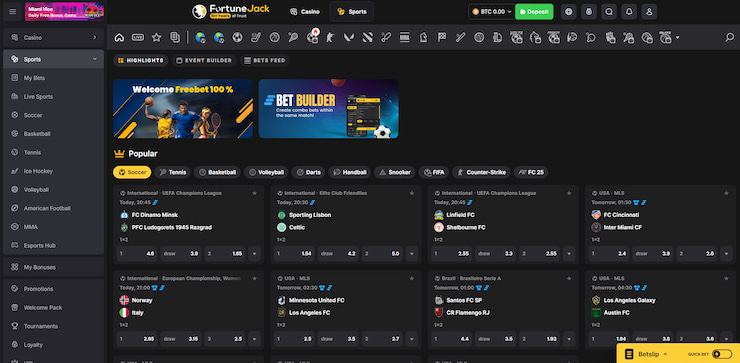Screen dimensions: 740x363
Task: Open My Bets in the sidebar
Action: 53,78
